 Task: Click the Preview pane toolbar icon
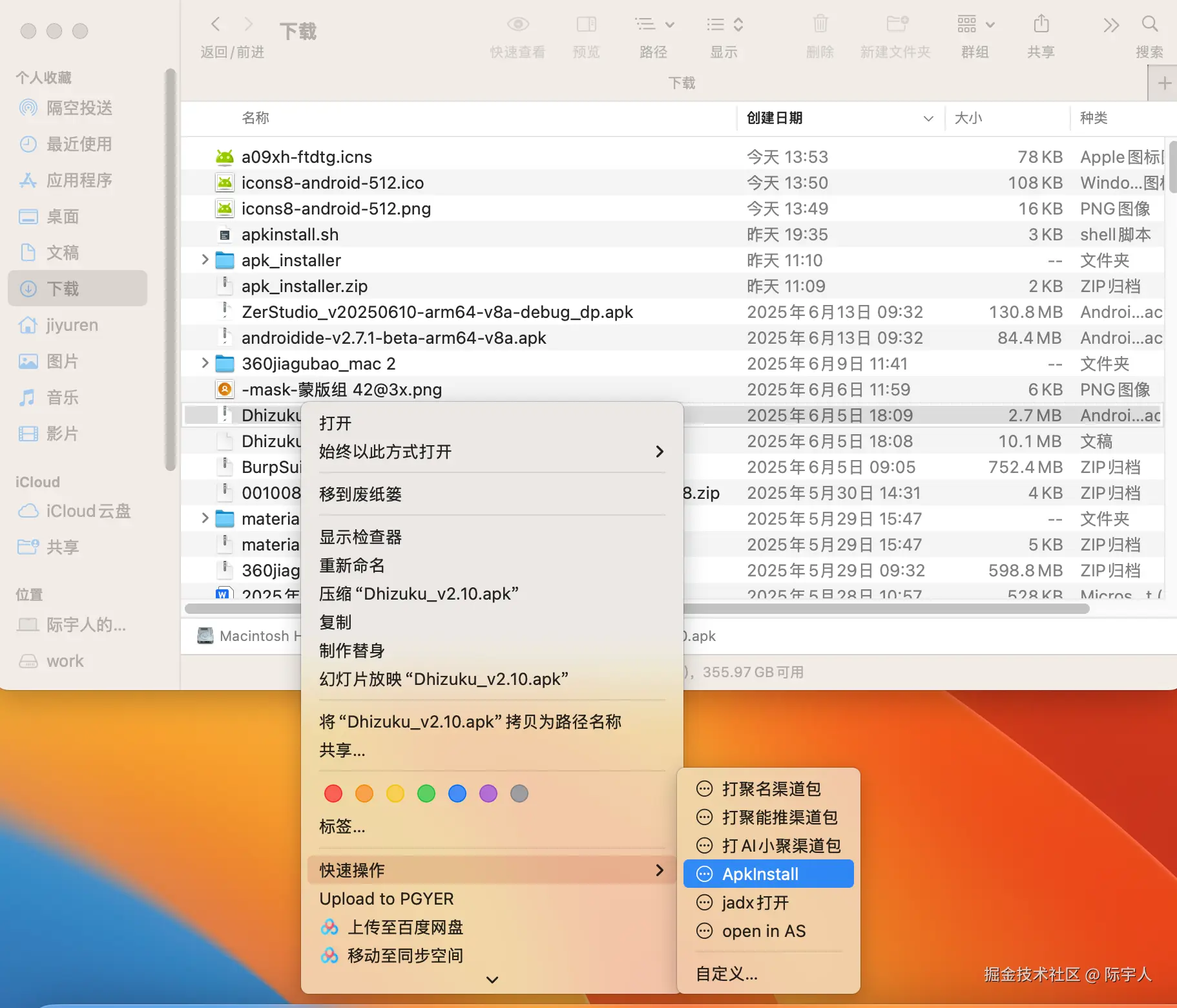(x=587, y=25)
